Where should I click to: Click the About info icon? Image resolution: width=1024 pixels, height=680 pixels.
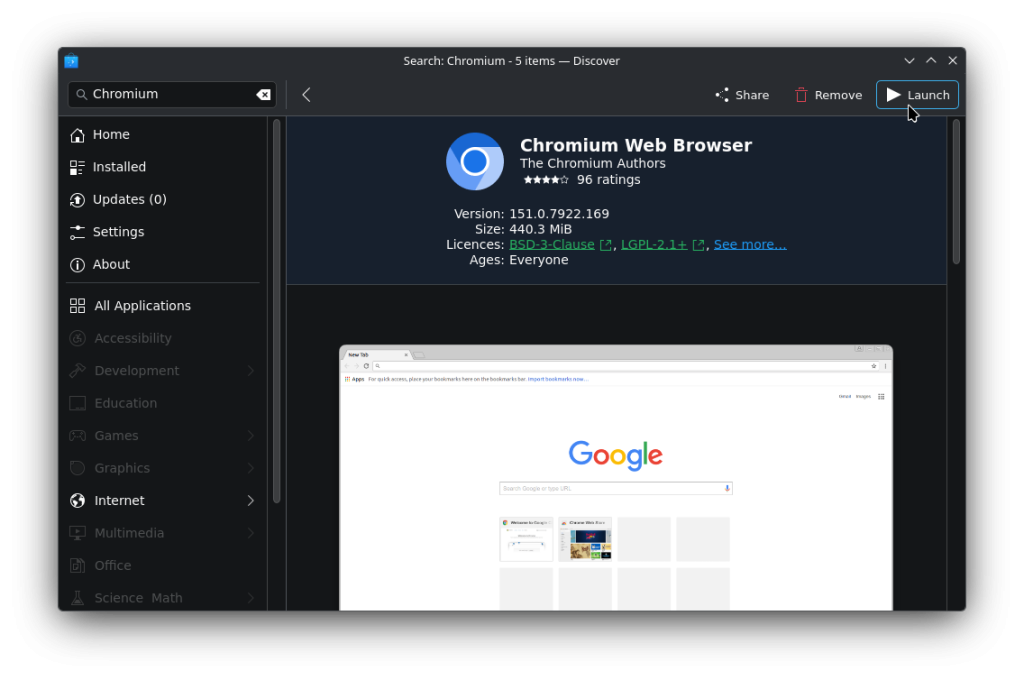click(77, 265)
